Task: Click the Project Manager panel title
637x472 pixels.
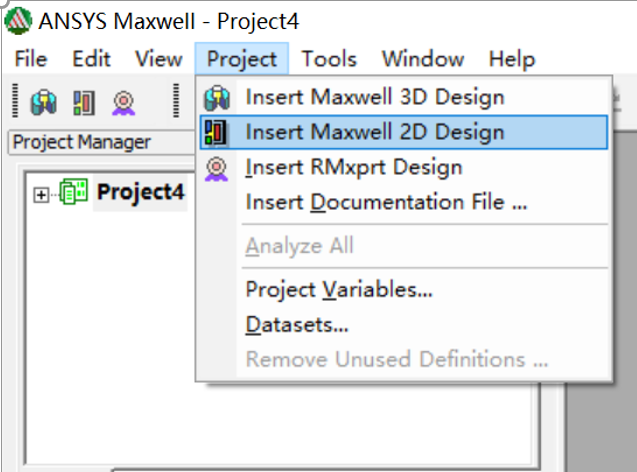Action: (x=80, y=142)
